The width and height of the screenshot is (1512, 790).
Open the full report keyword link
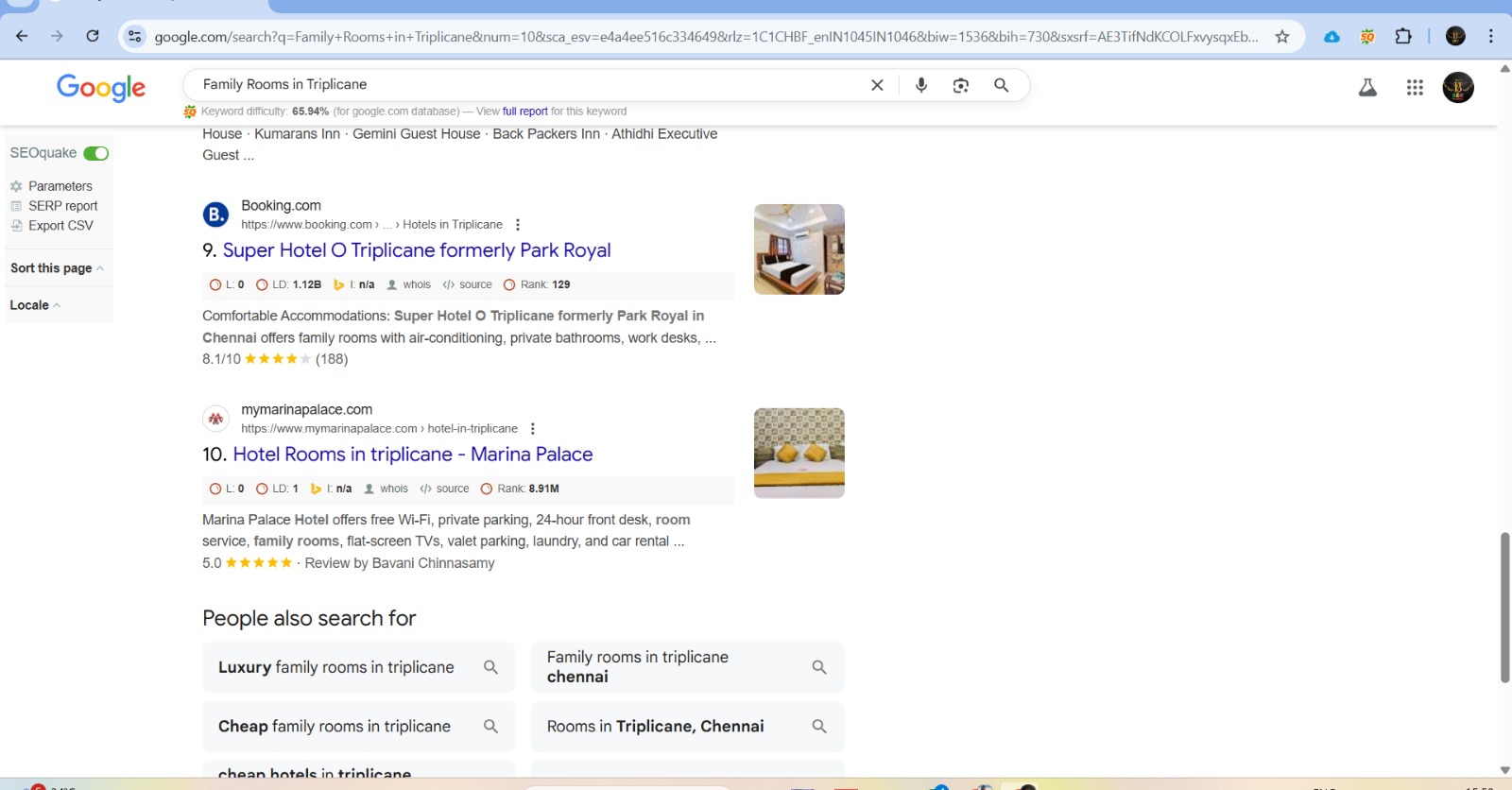pyautogui.click(x=524, y=112)
